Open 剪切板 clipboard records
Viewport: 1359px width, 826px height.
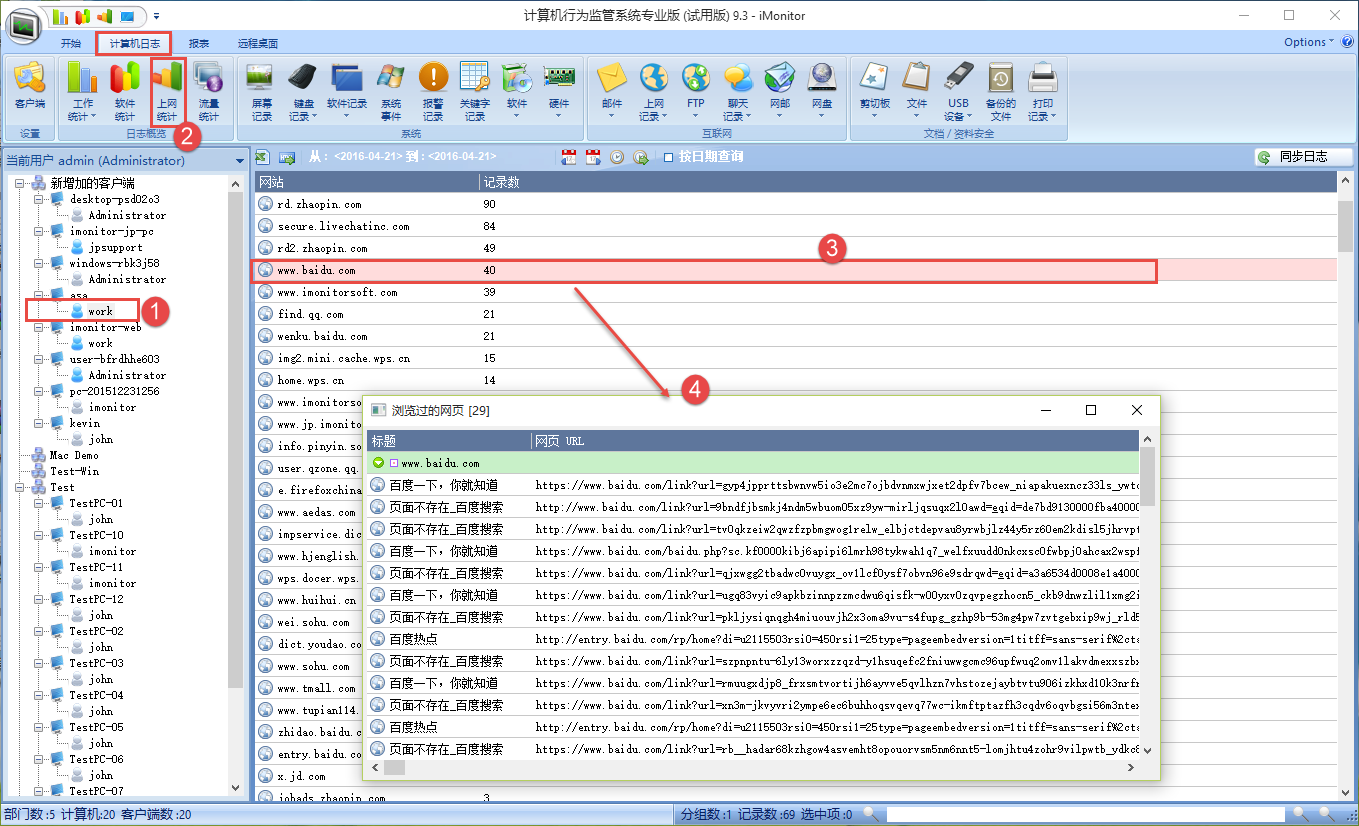coord(874,91)
